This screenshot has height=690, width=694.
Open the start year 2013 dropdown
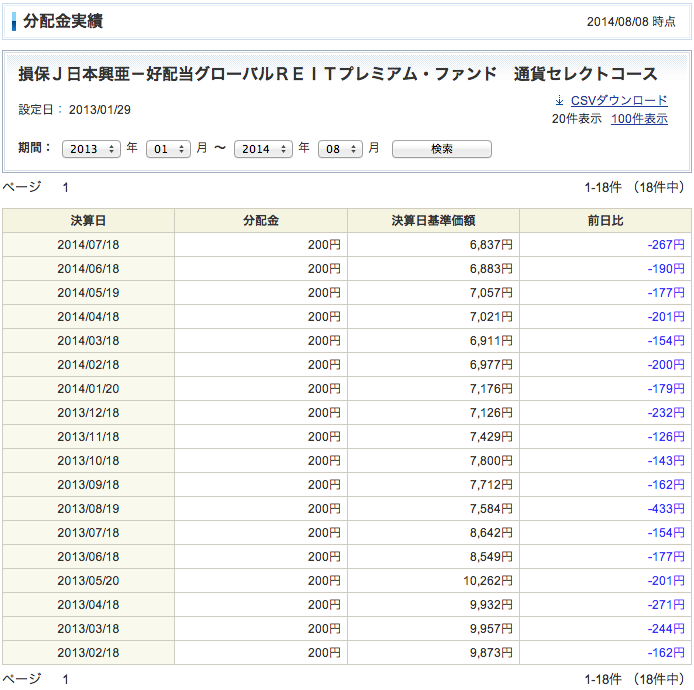[91, 149]
